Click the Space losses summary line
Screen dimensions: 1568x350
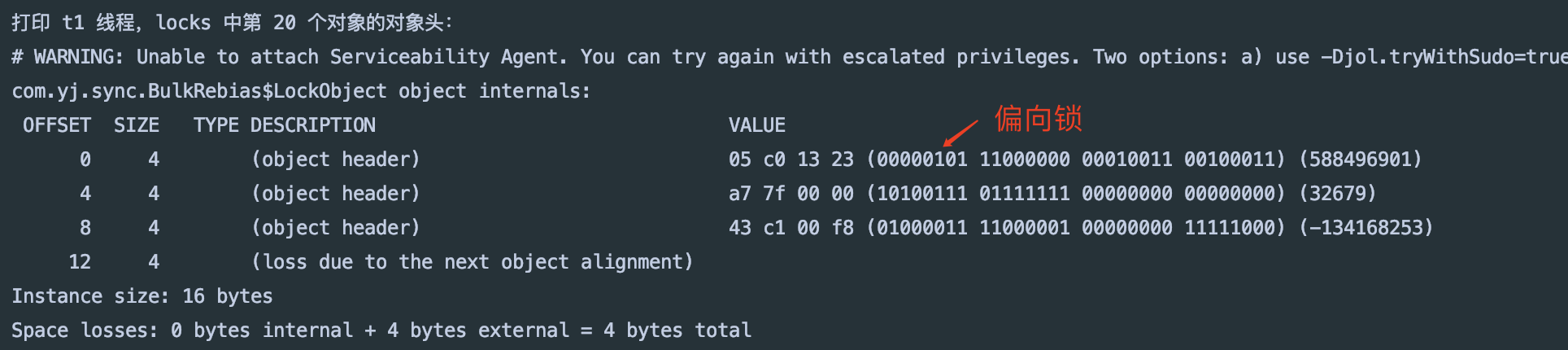click(x=381, y=330)
